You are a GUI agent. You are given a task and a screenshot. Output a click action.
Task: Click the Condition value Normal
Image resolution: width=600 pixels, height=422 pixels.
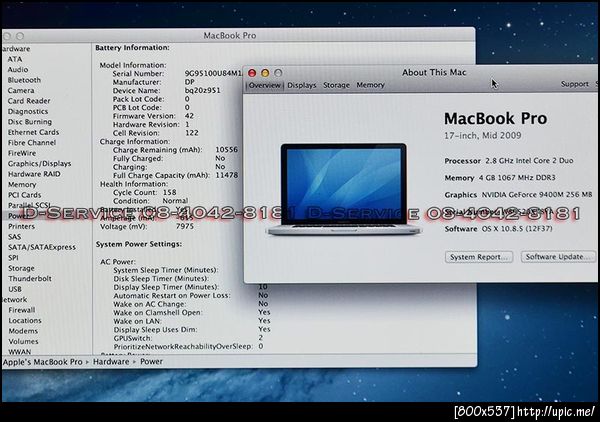click(x=175, y=201)
